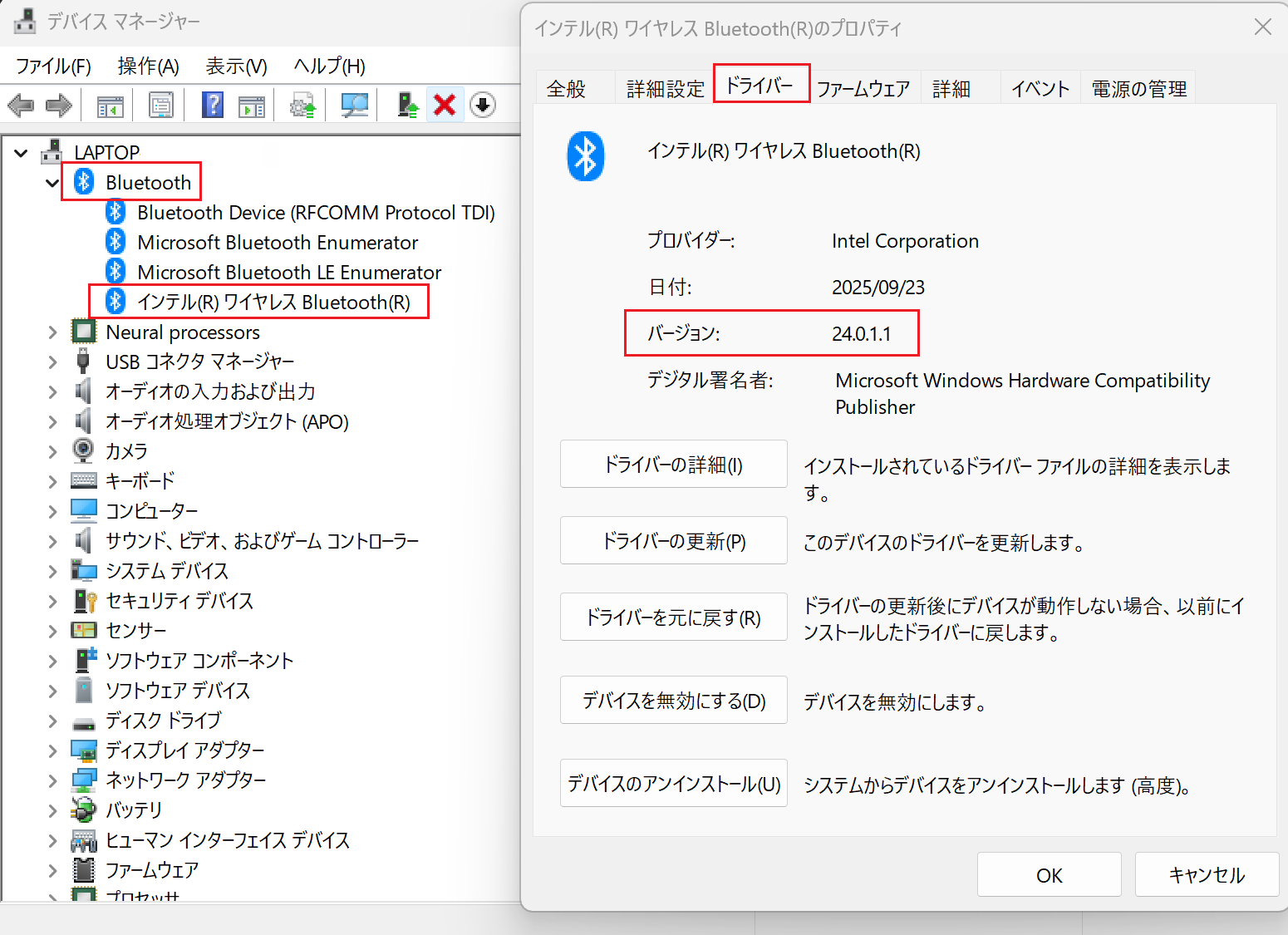Switch to the 電源の管理 tab

1138,89
